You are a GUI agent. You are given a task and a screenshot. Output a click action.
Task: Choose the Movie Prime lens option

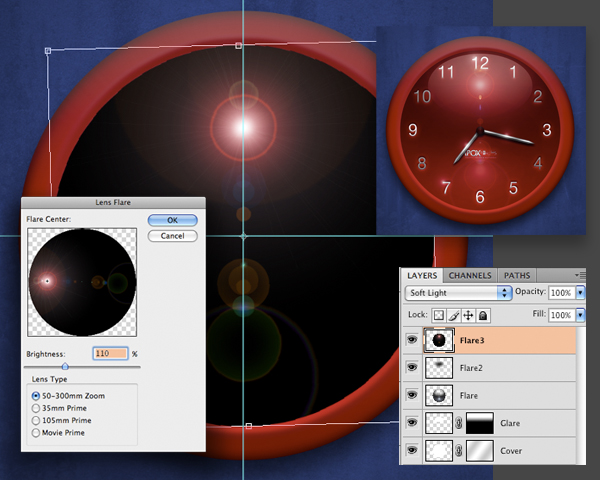[x=37, y=433]
